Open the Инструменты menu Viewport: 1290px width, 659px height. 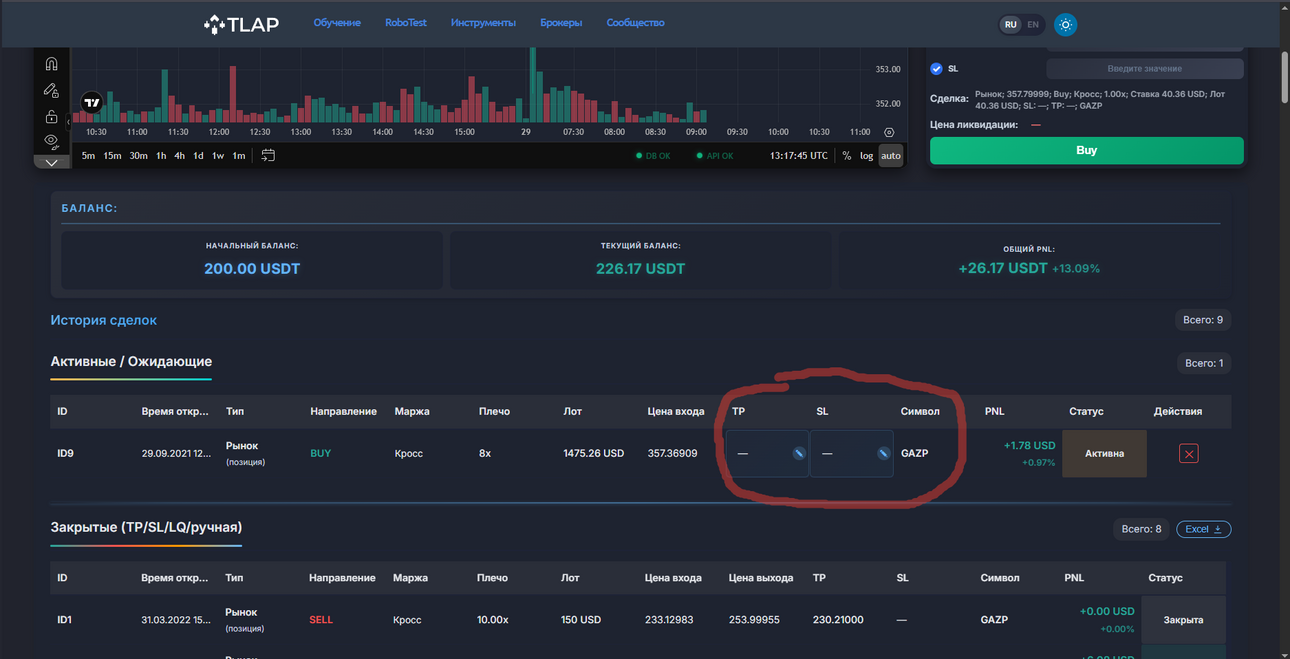pyautogui.click(x=483, y=22)
